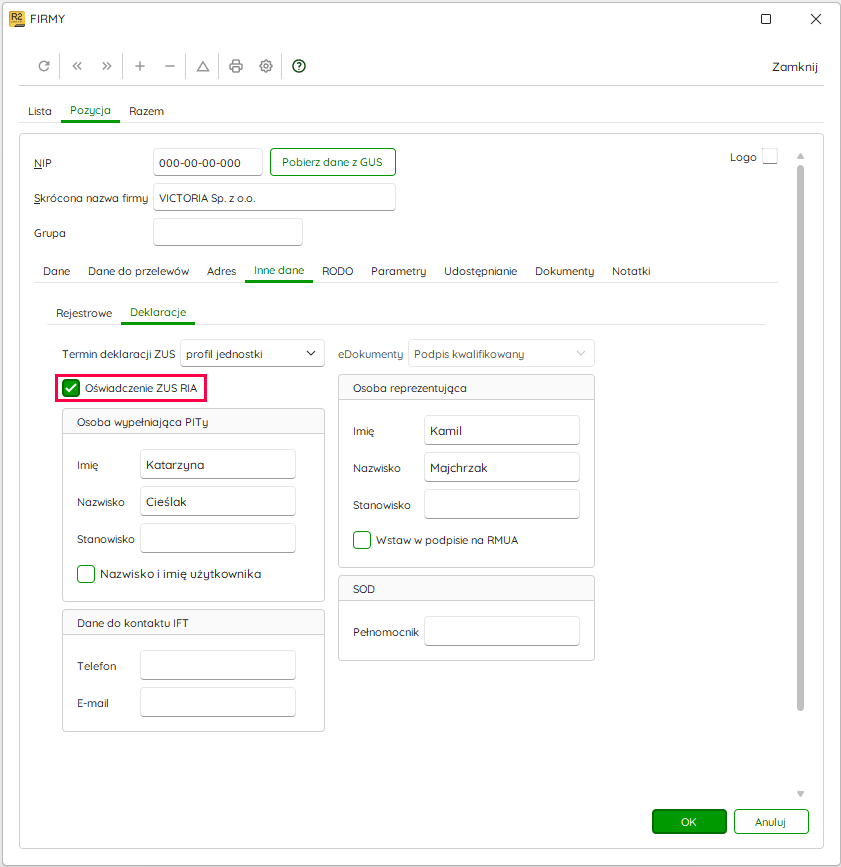Image resolution: width=841 pixels, height=867 pixels.
Task: Switch to the Dokumenty tab
Action: (x=565, y=271)
